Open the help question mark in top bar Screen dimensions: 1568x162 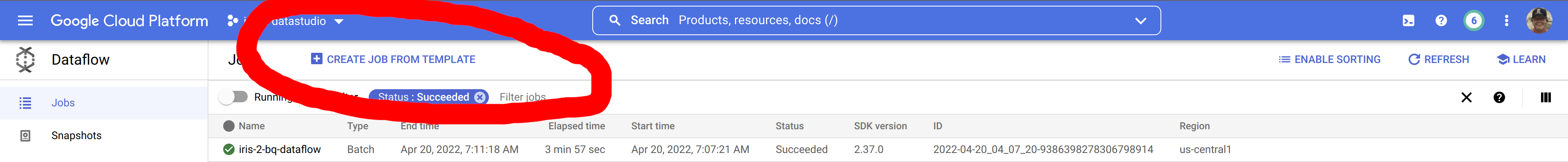1441,21
